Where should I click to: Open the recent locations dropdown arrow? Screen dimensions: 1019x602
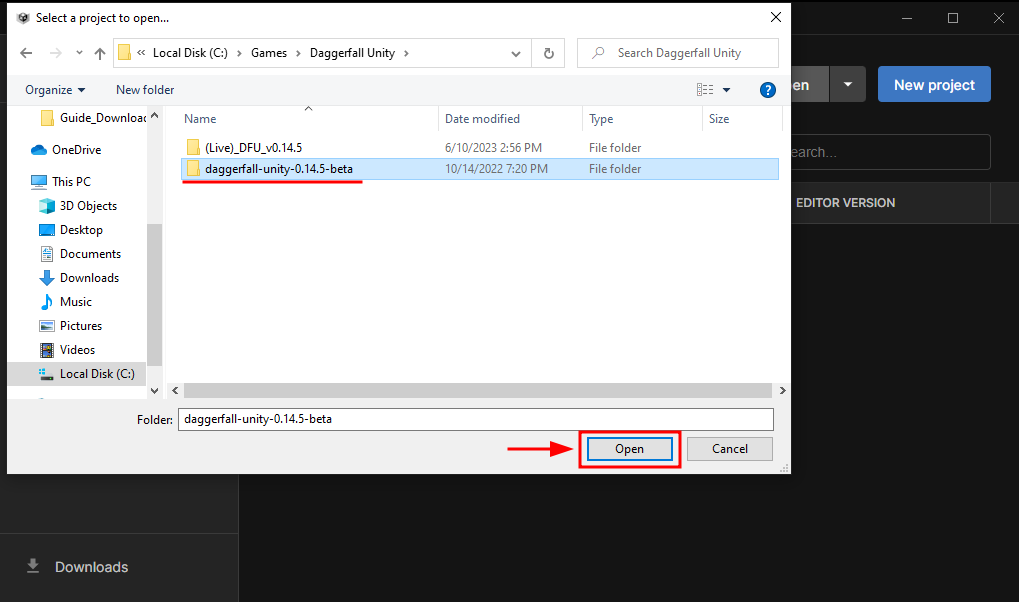point(79,53)
